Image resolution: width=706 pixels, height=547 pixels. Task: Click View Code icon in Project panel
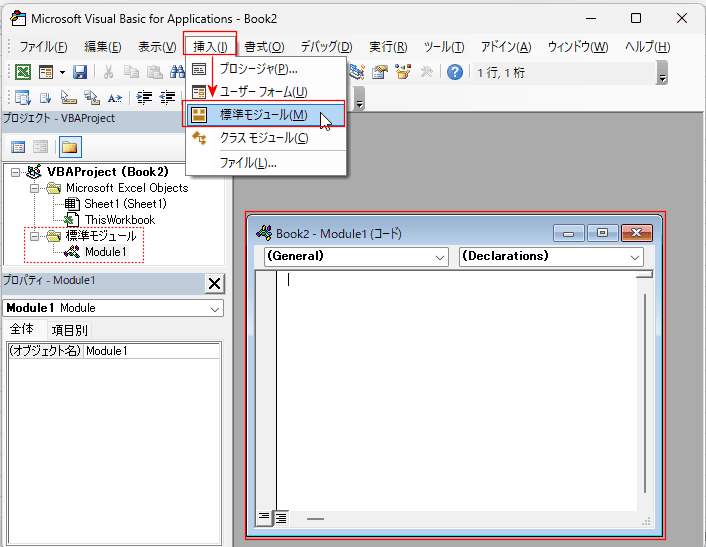pos(18,147)
